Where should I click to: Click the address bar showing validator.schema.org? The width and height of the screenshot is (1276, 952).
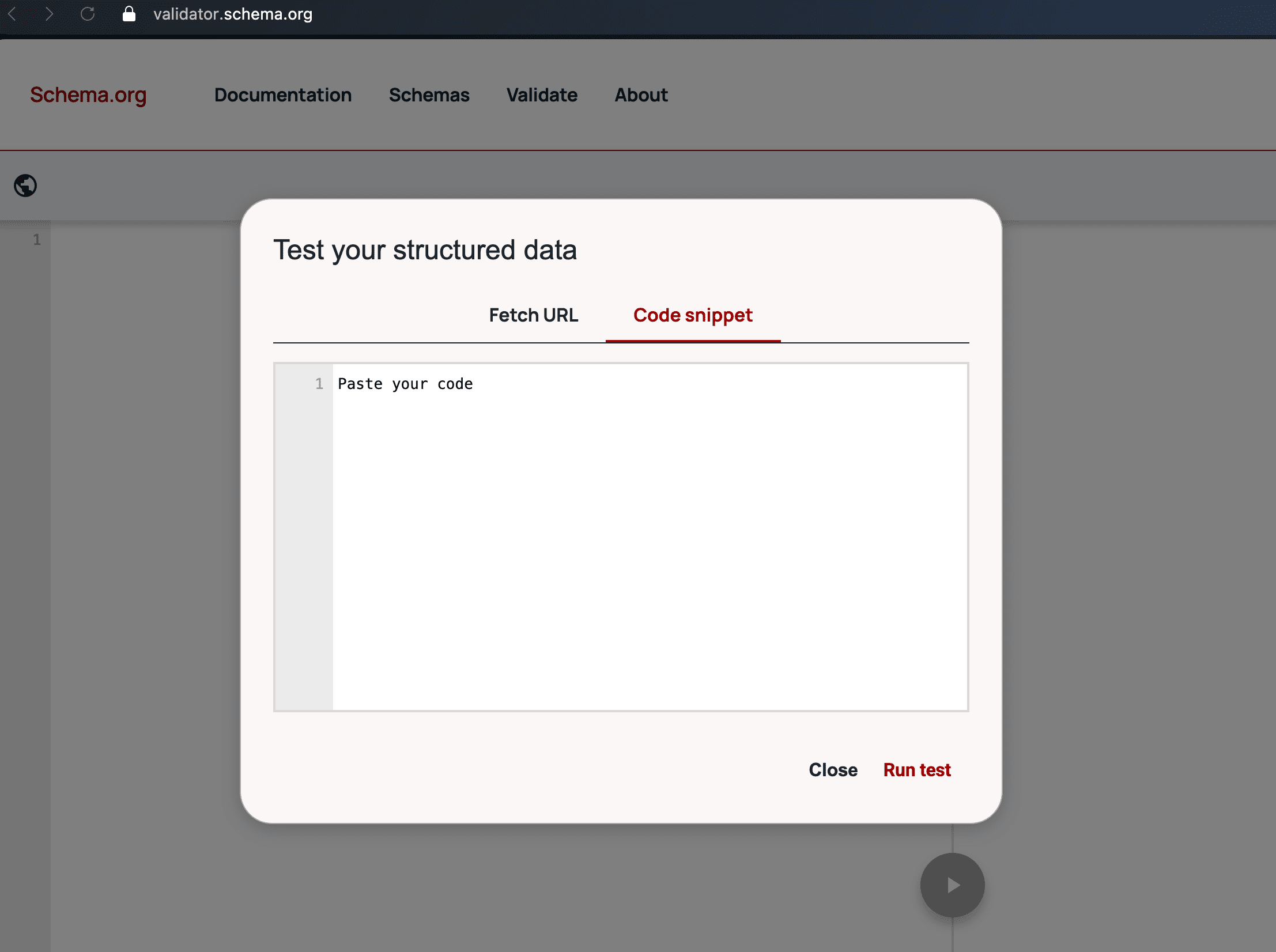point(232,14)
